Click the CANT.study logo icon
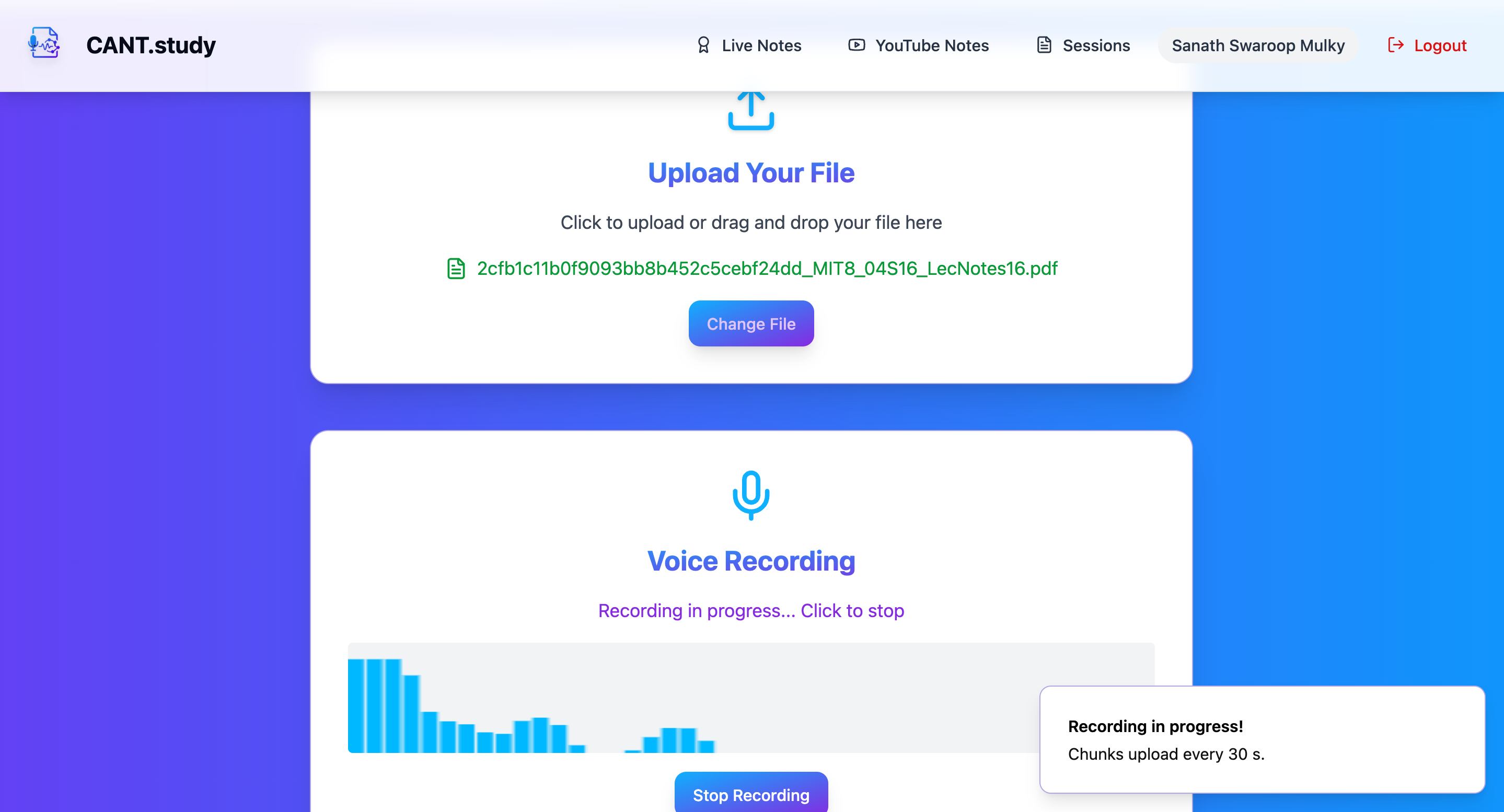1504x812 pixels. click(x=44, y=44)
